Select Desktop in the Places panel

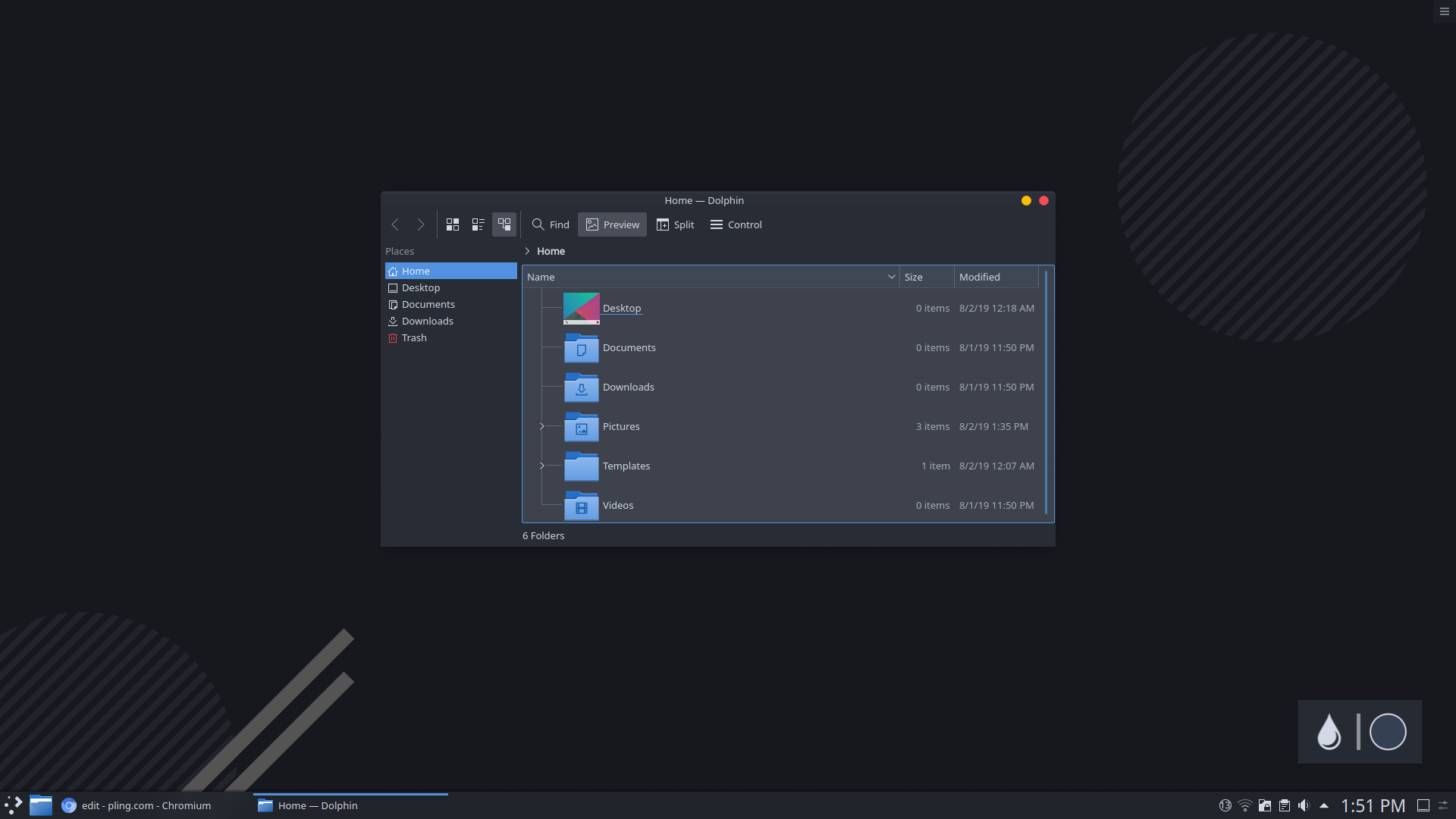coord(451,287)
